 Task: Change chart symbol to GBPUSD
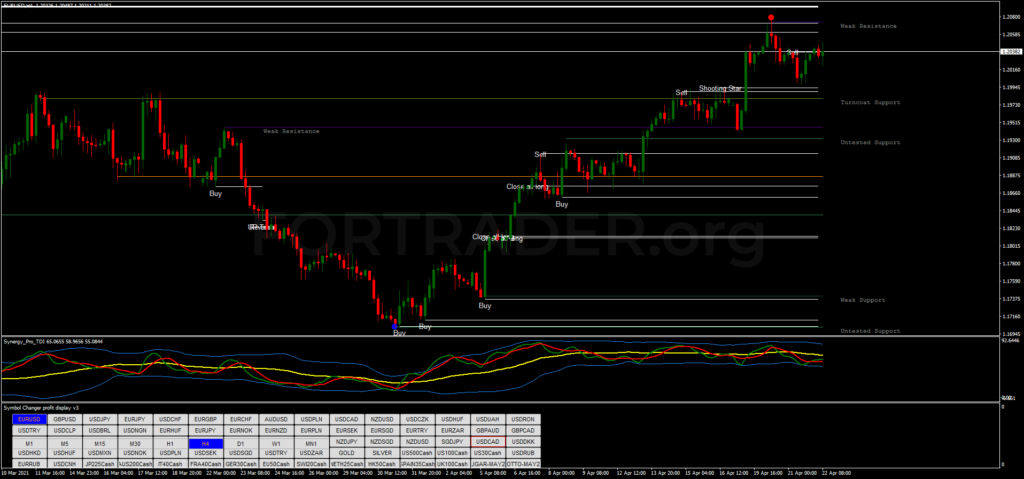pos(65,419)
